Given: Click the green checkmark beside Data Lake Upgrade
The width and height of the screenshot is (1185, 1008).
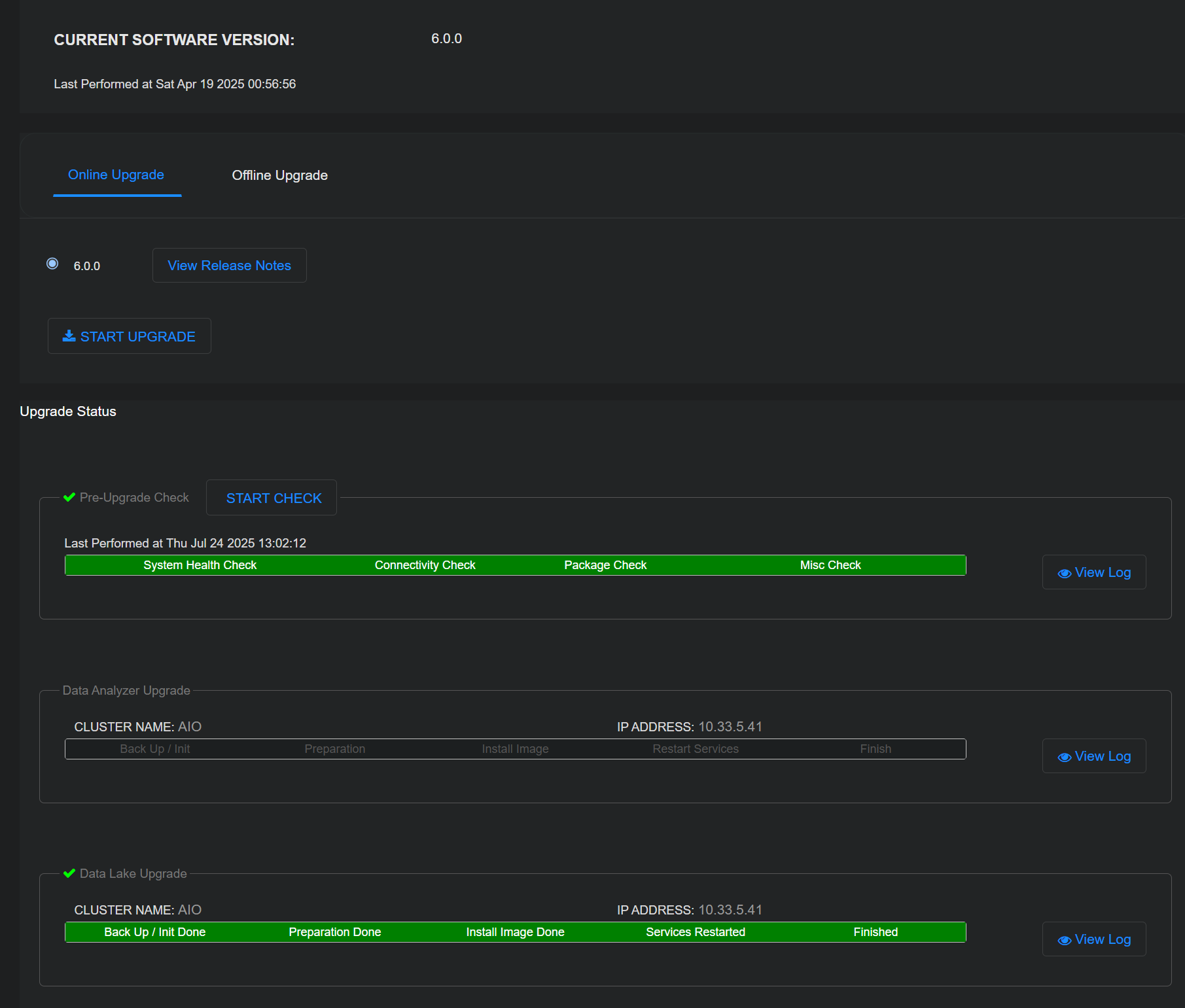Looking at the screenshot, I should (69, 873).
